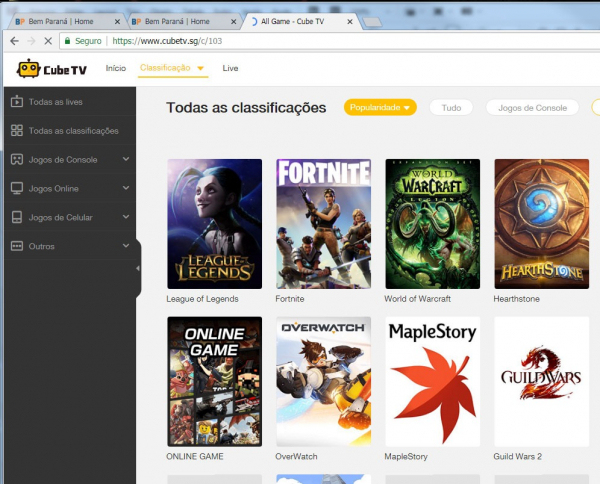Click the Todas as classificações grid icon
600x484 pixels.
tap(17, 130)
